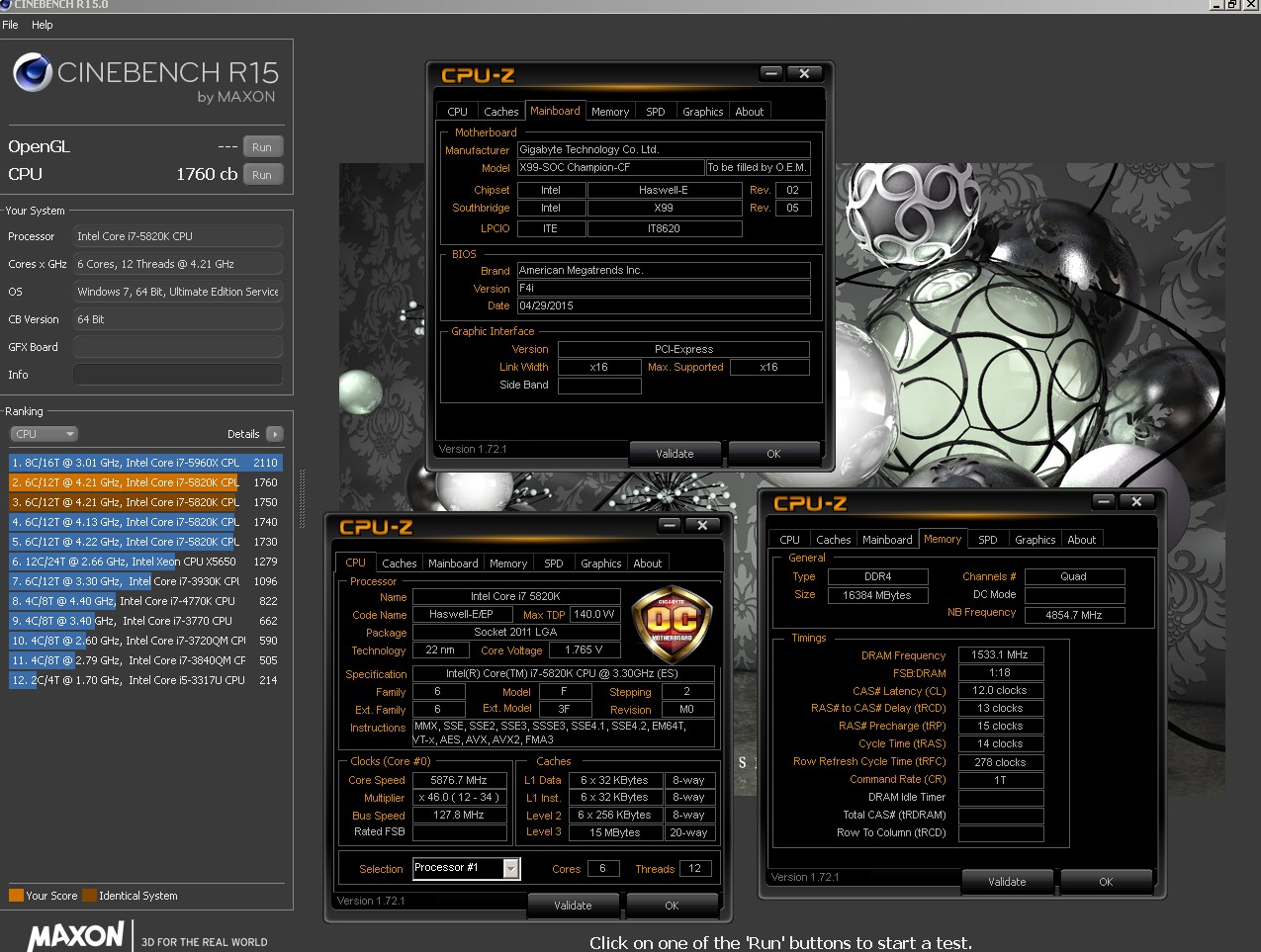Select ranking row 3 scoring 1750
The height and width of the screenshot is (952, 1261).
click(x=145, y=502)
